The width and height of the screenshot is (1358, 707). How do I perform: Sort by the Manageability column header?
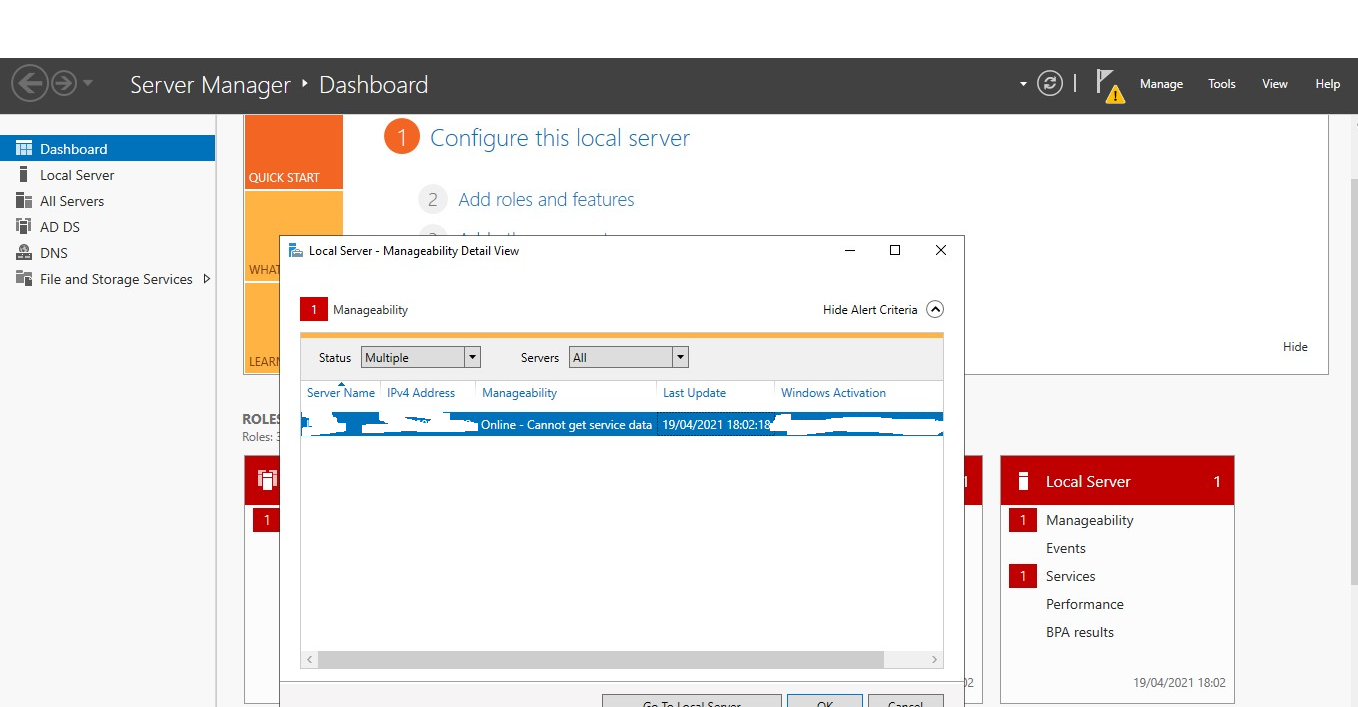520,393
